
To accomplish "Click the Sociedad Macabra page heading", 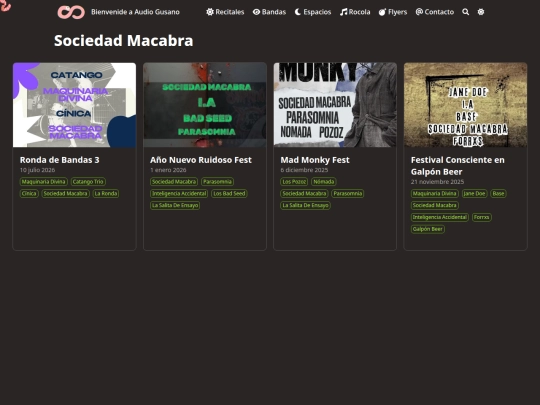I will click(124, 41).
